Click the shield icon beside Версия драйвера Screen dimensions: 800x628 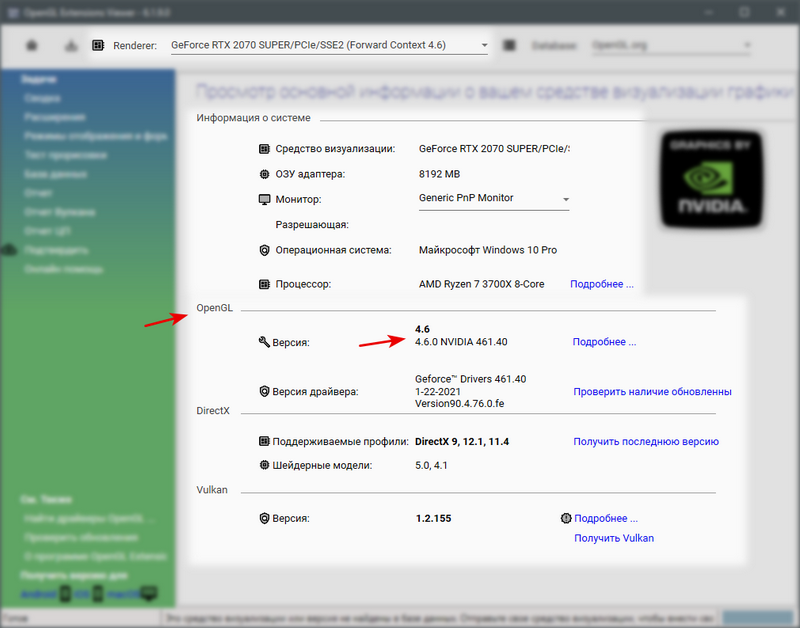click(264, 391)
